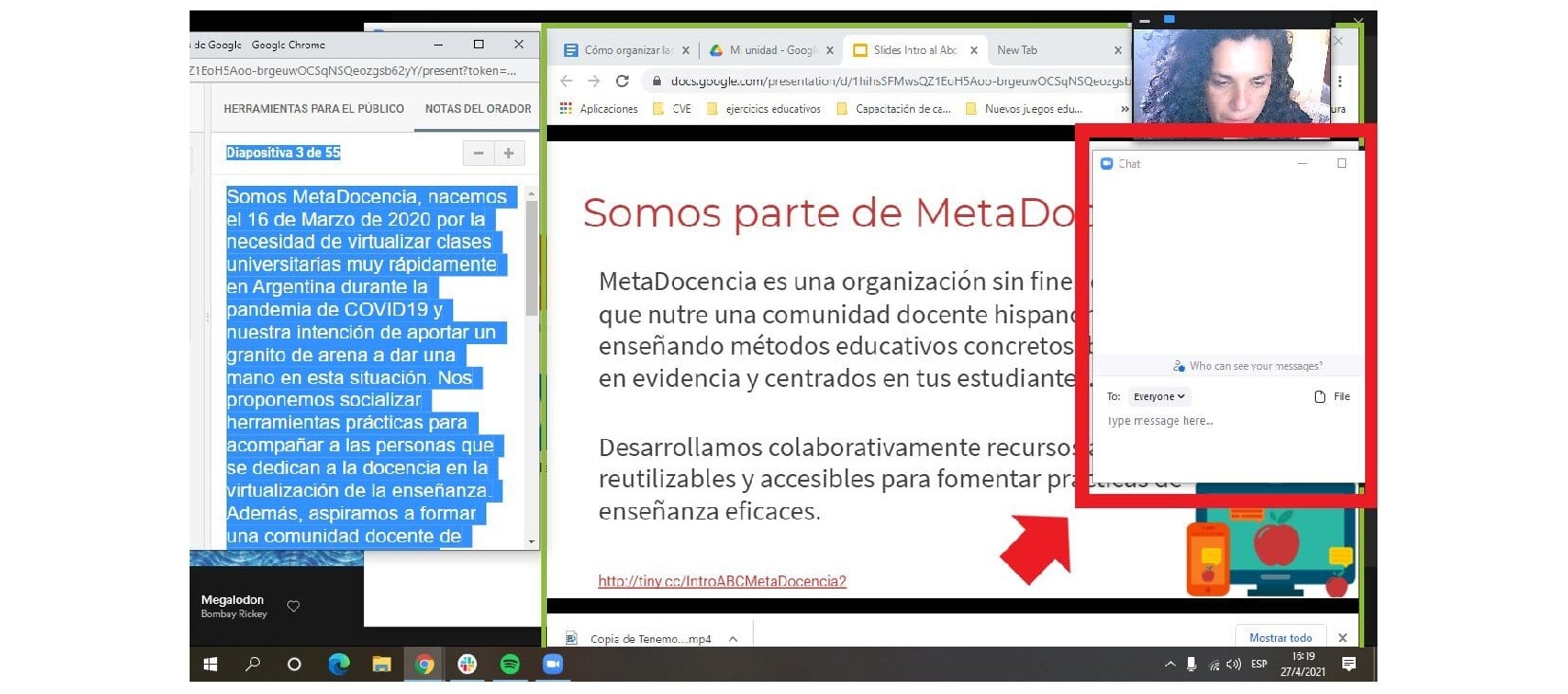Like Megalodon track heart icon
Image resolution: width=1568 pixels, height=694 pixels.
pos(294,607)
